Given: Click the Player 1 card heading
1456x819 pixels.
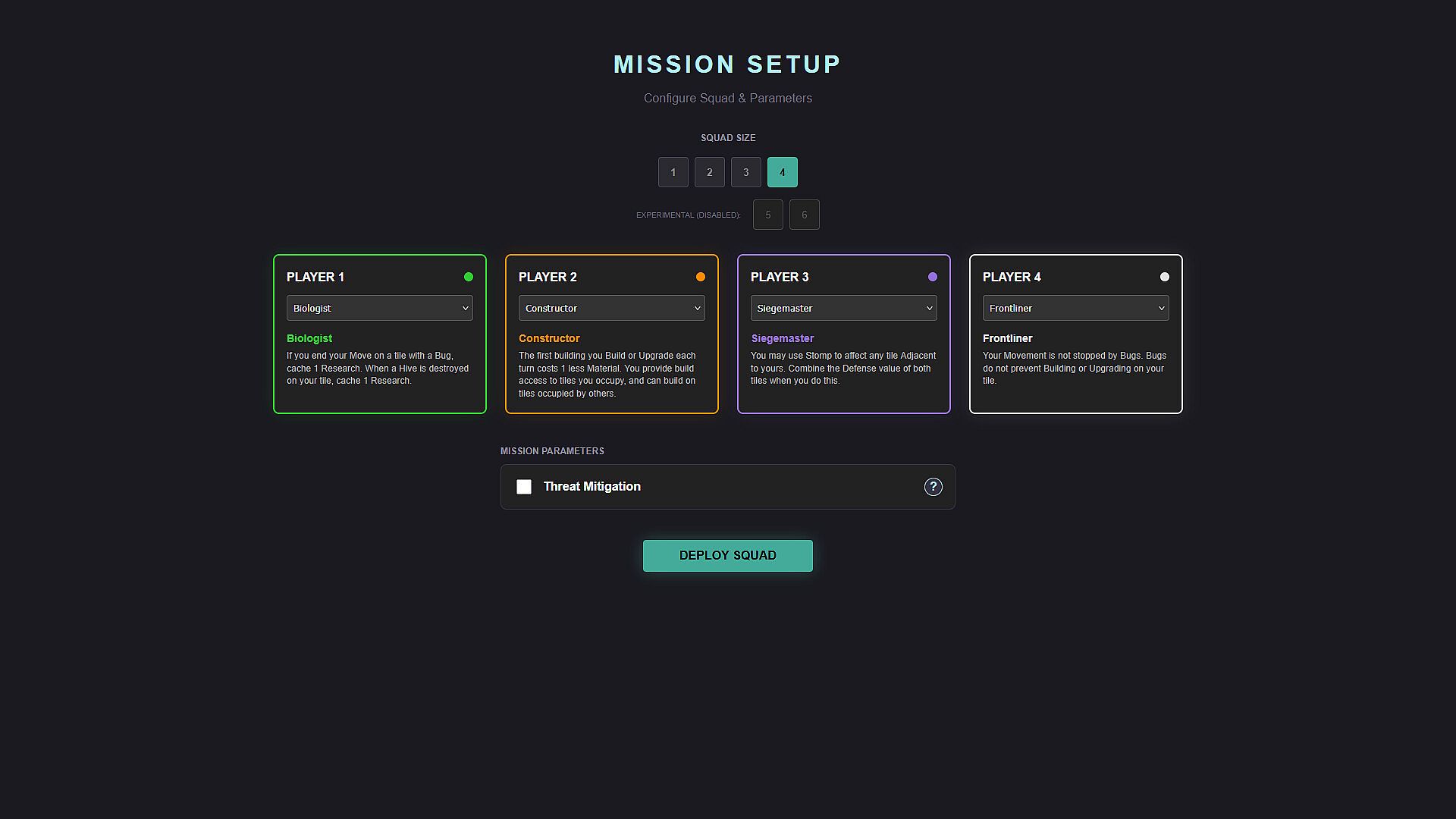Looking at the screenshot, I should pyautogui.click(x=315, y=277).
